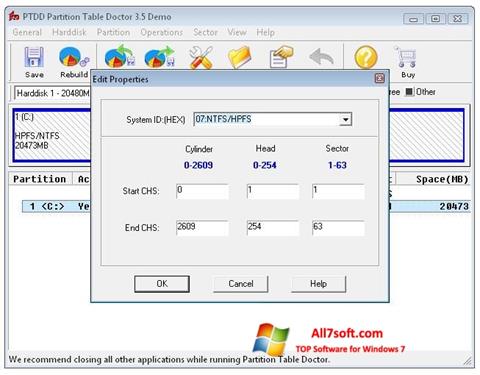Expand the System ID dropdown arrow
The height and width of the screenshot is (375, 480).
point(346,119)
